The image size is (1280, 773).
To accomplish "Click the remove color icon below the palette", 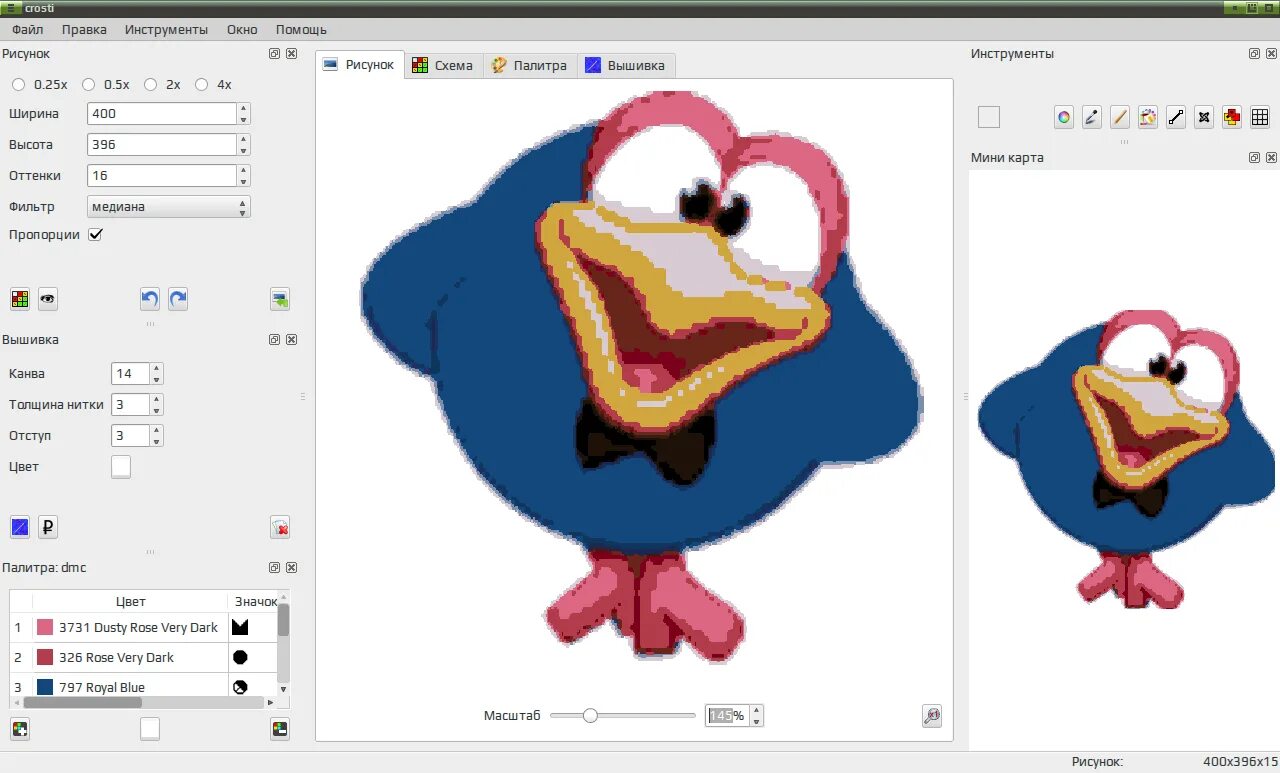I will pyautogui.click(x=280, y=729).
